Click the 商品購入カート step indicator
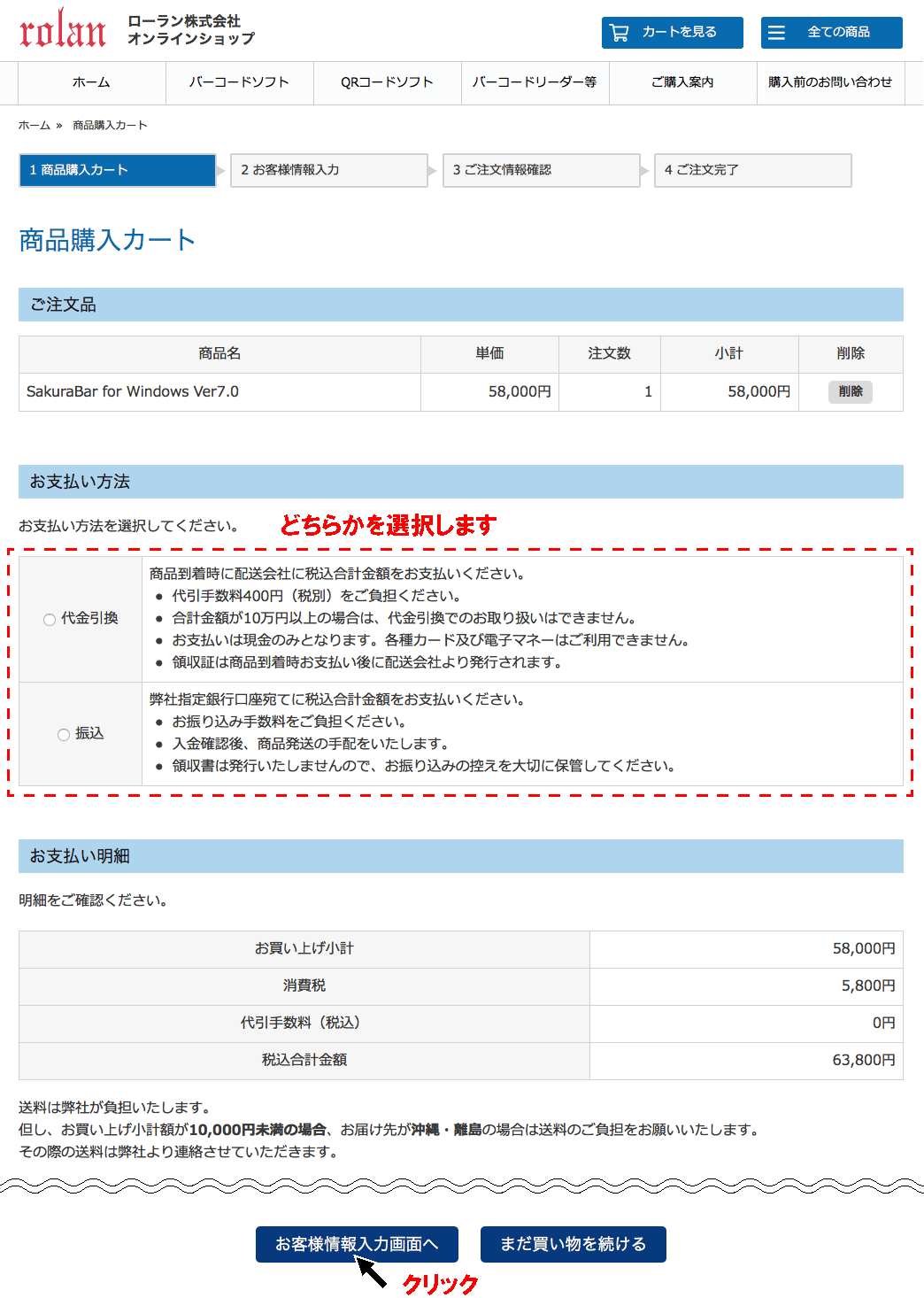Screen dimensions: 924x1298 click(117, 170)
